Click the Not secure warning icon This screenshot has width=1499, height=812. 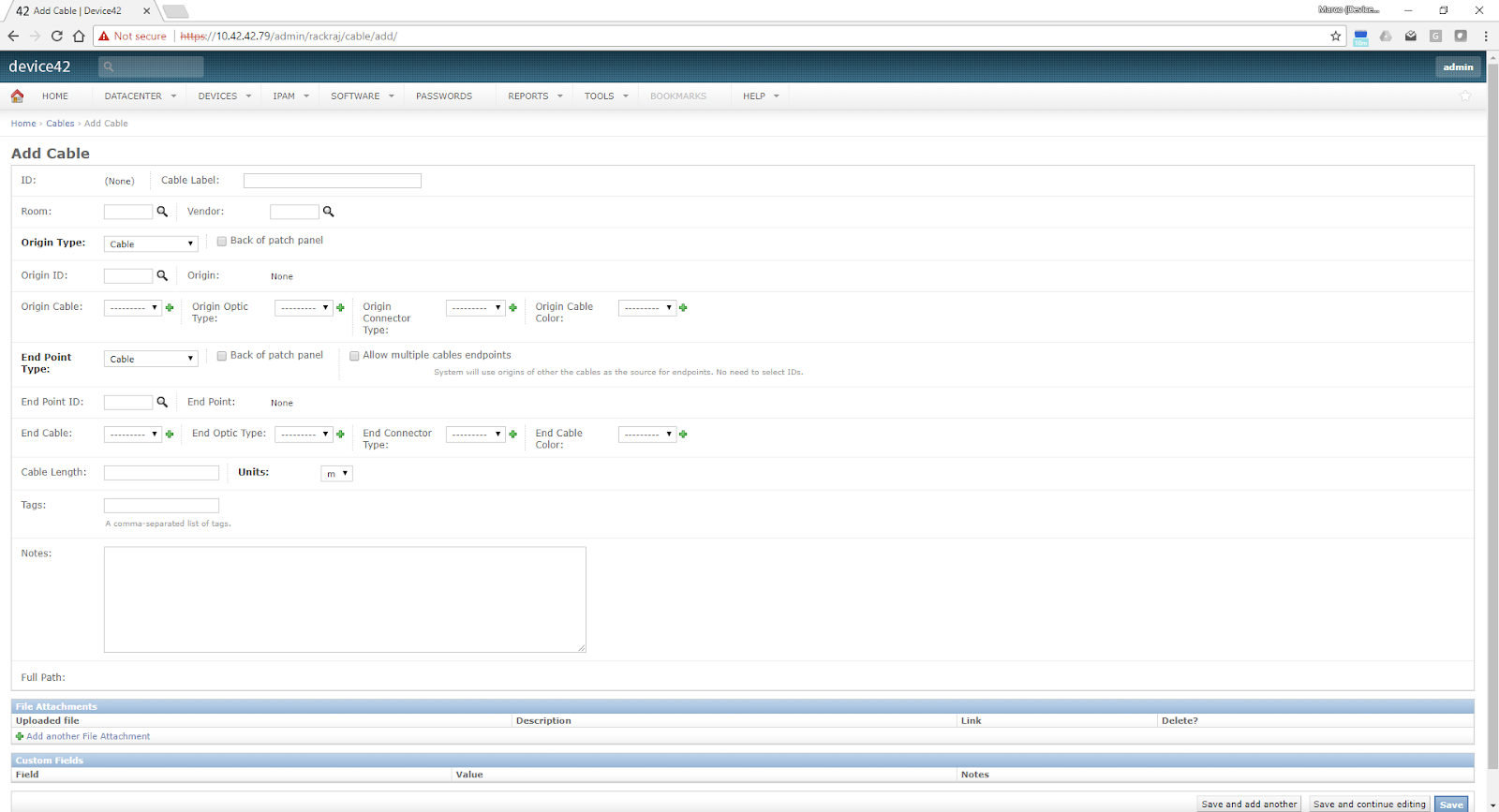[104, 36]
